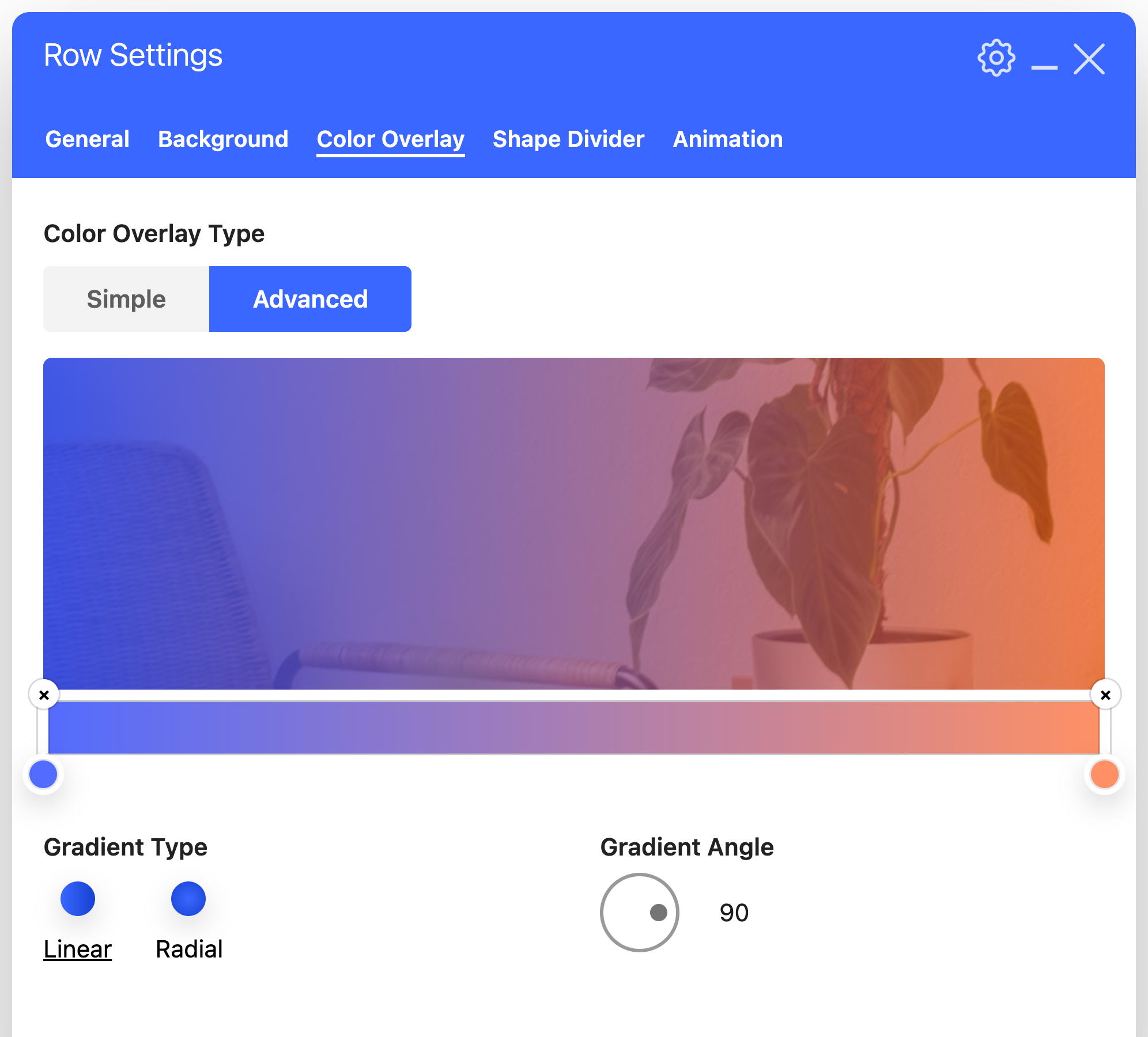Click the Row Settings title
The height and width of the screenshot is (1037, 1148).
tap(133, 55)
